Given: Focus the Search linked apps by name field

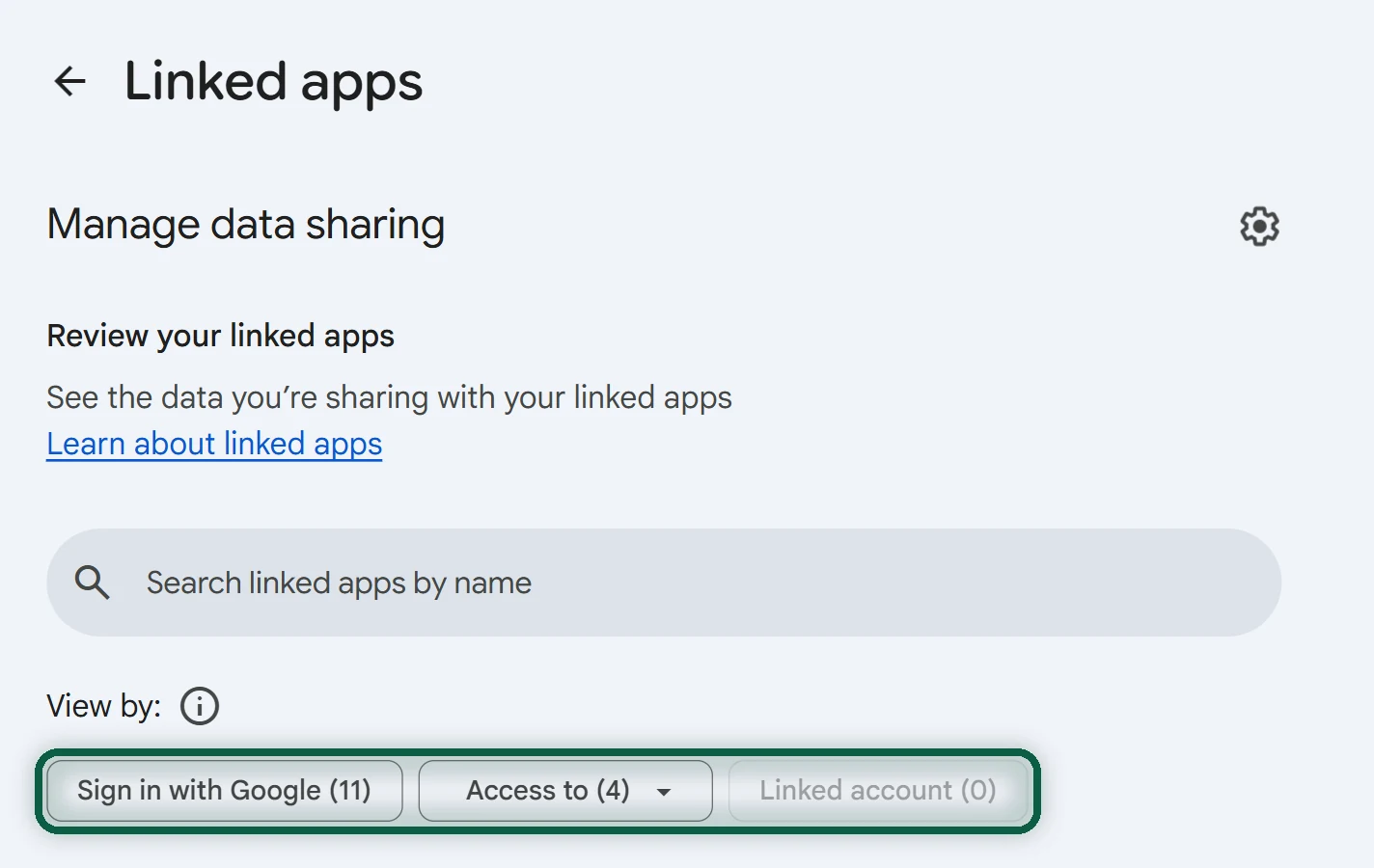Looking at the screenshot, I should [664, 583].
